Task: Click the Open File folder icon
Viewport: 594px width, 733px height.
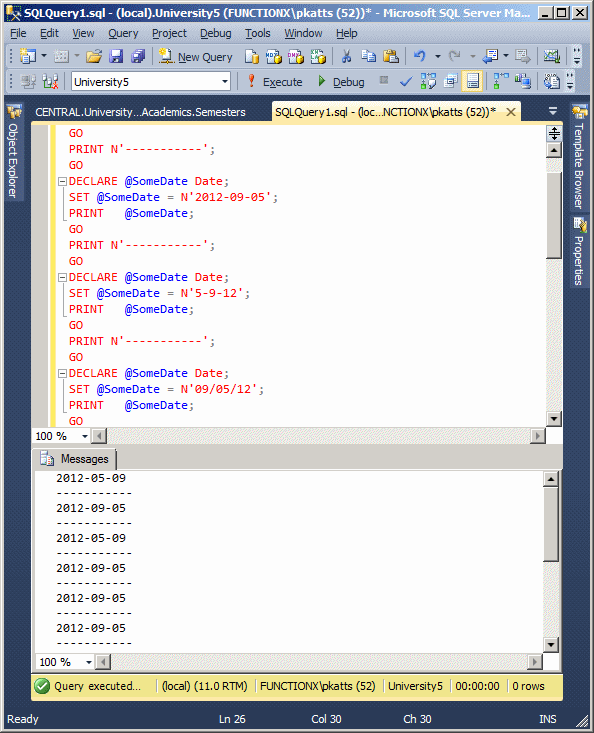Action: click(94, 57)
